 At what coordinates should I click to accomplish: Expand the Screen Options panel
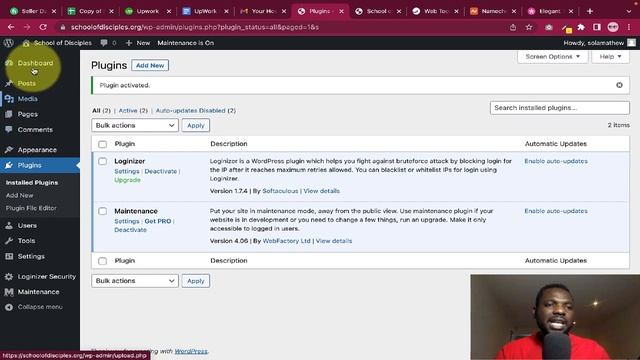(553, 57)
